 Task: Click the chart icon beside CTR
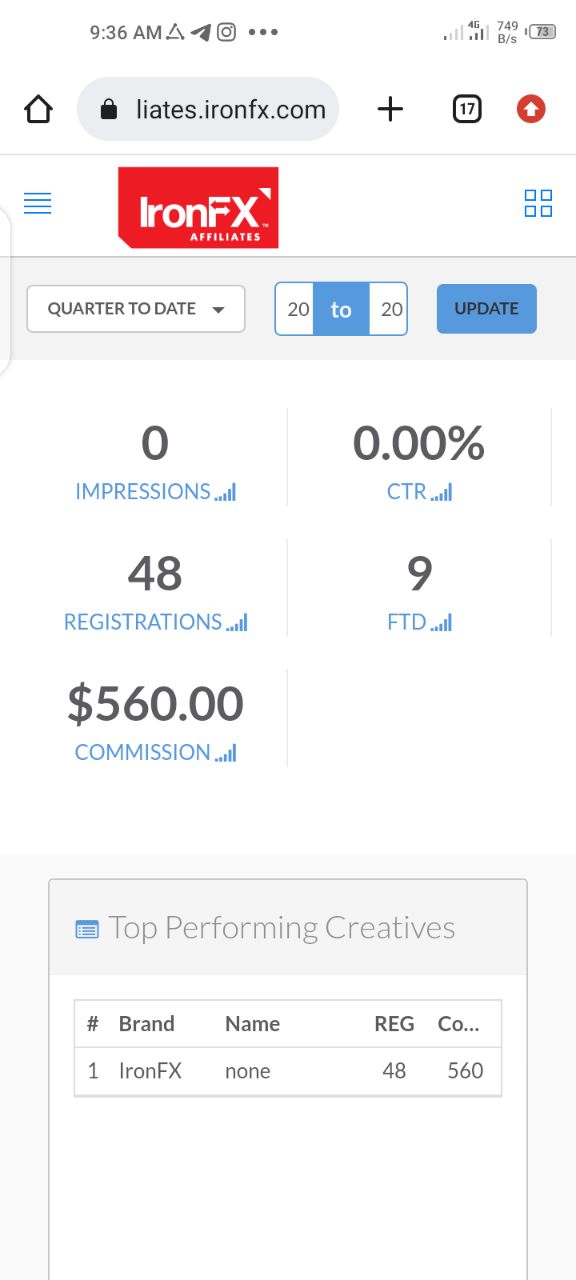coord(441,492)
